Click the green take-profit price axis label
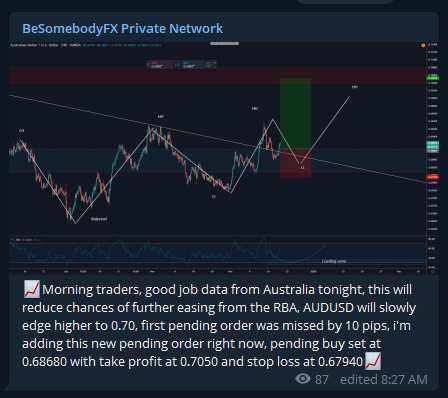Viewport: 448px width, 398px height. click(x=433, y=78)
